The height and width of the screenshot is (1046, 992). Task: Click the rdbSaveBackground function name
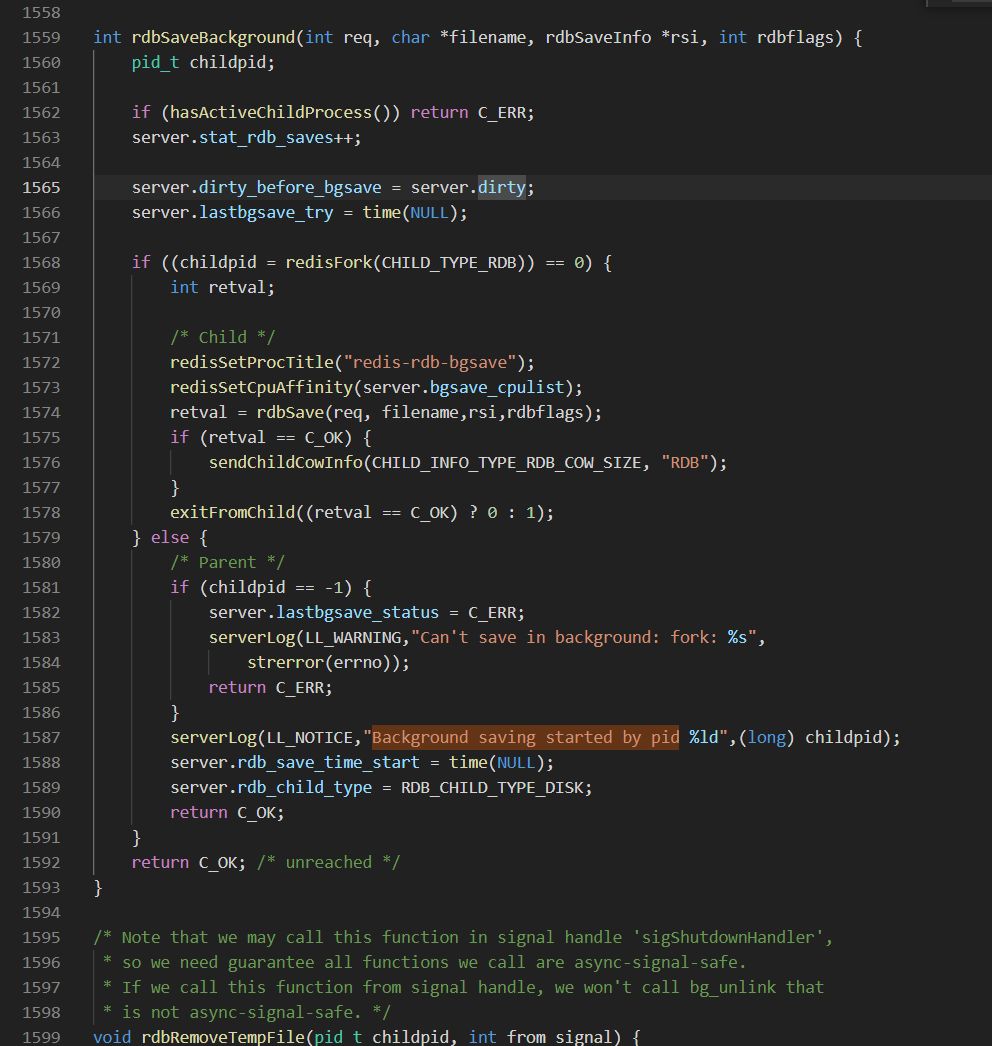click(x=213, y=37)
